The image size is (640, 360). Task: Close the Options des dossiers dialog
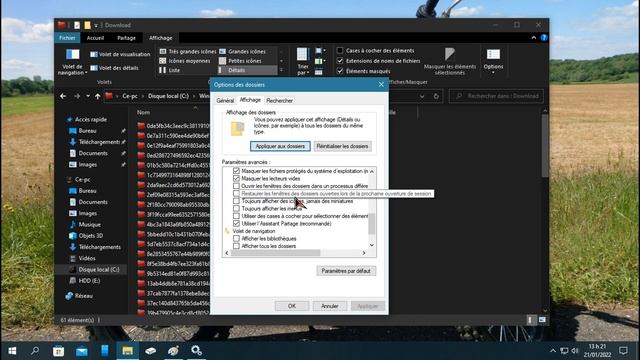click(x=381, y=84)
